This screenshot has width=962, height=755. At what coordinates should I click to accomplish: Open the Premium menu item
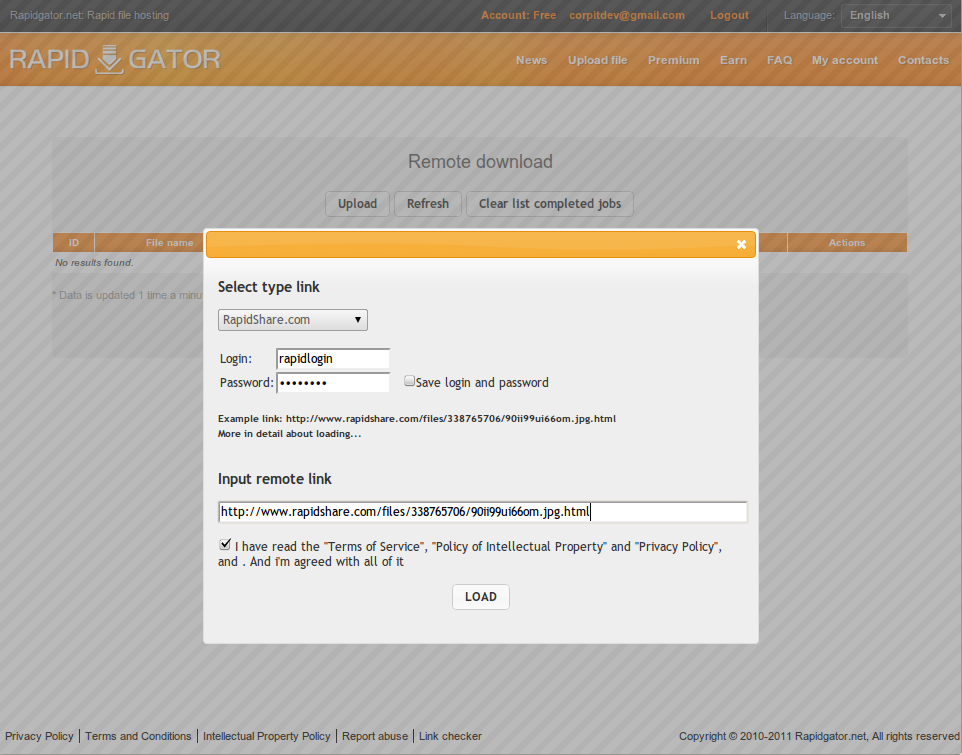[x=674, y=60]
